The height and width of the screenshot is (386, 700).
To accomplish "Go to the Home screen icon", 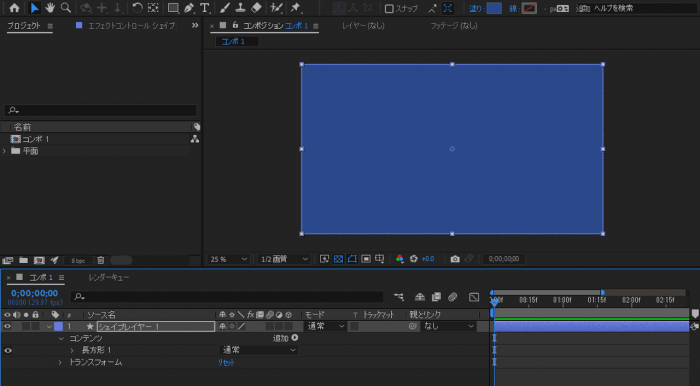I will (14, 8).
